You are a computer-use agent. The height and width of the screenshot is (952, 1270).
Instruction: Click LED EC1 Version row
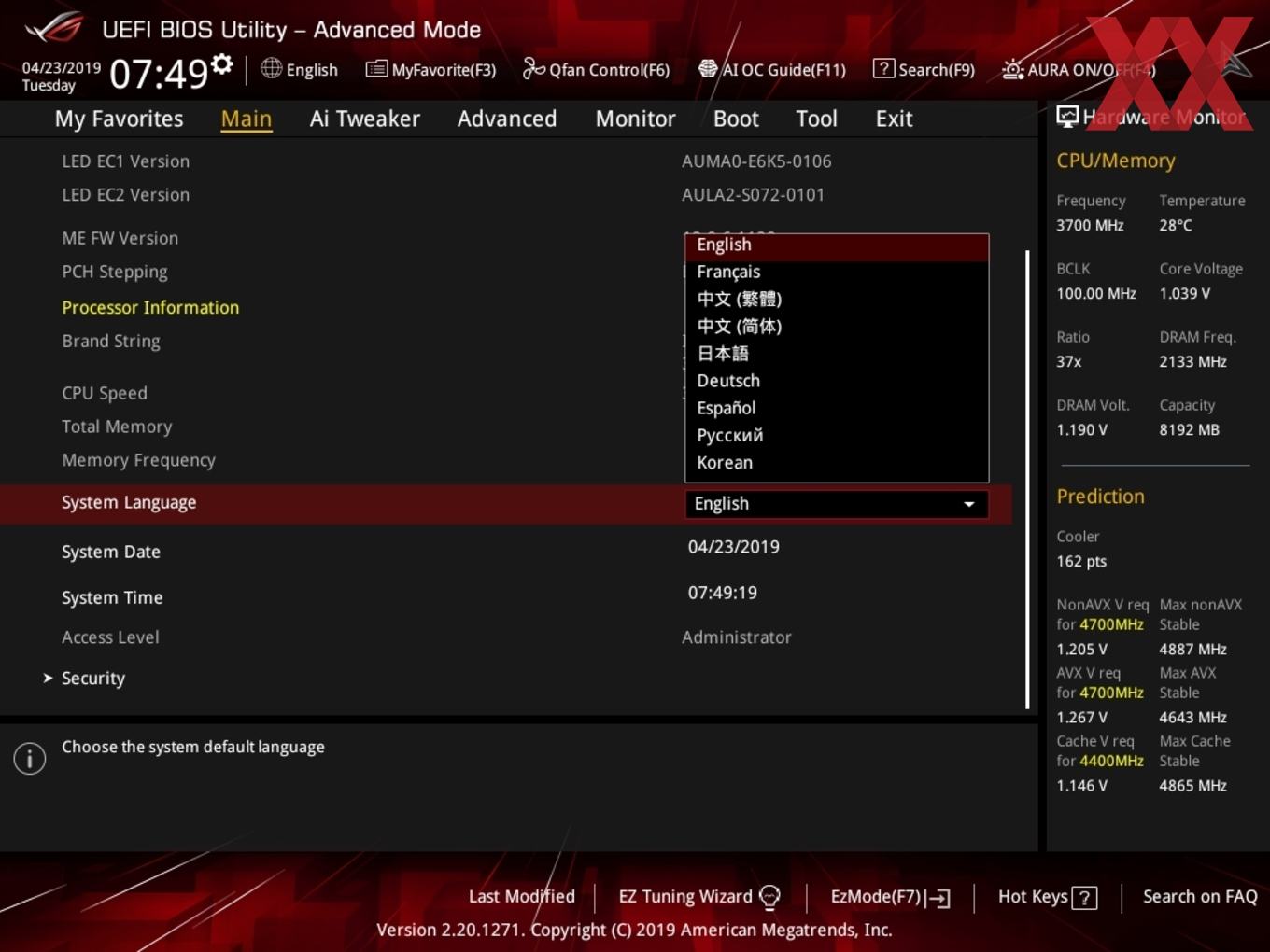(x=506, y=161)
